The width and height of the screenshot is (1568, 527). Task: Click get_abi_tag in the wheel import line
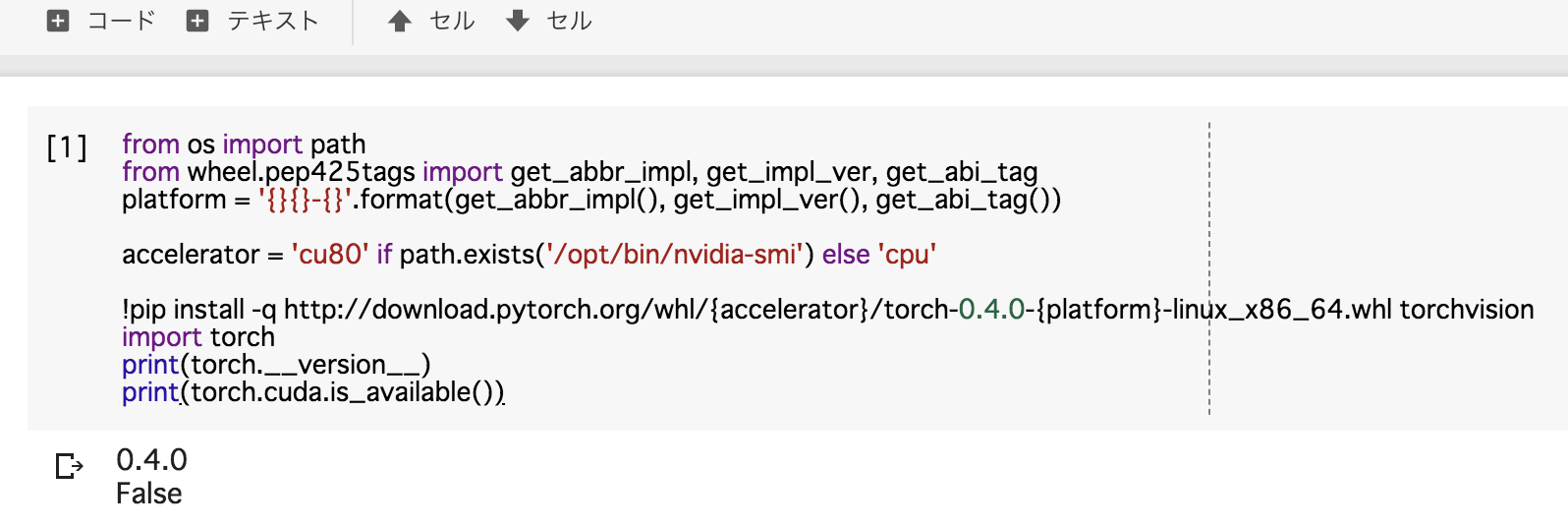click(x=962, y=172)
